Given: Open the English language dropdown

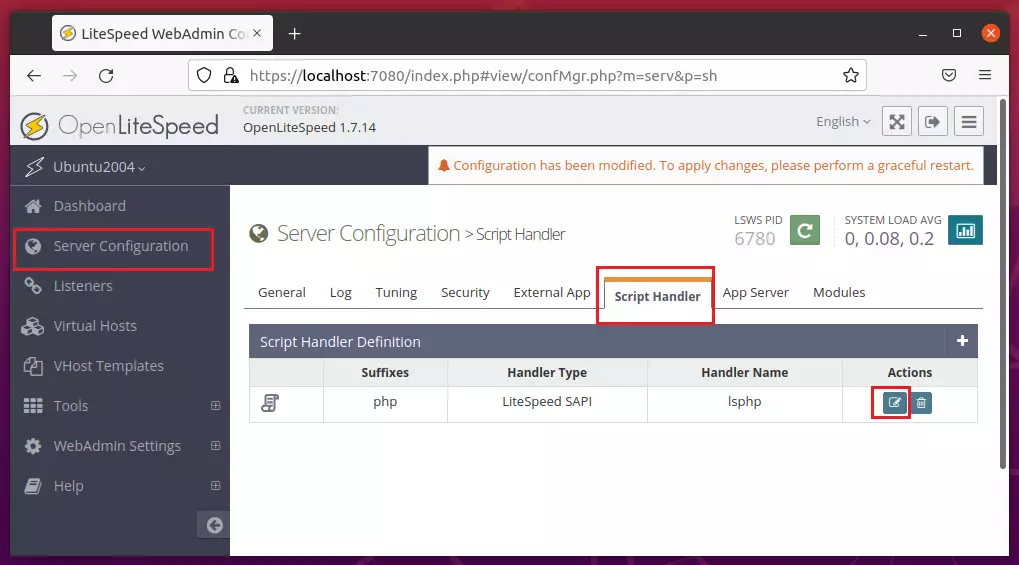Looking at the screenshot, I should pyautogui.click(x=843, y=122).
